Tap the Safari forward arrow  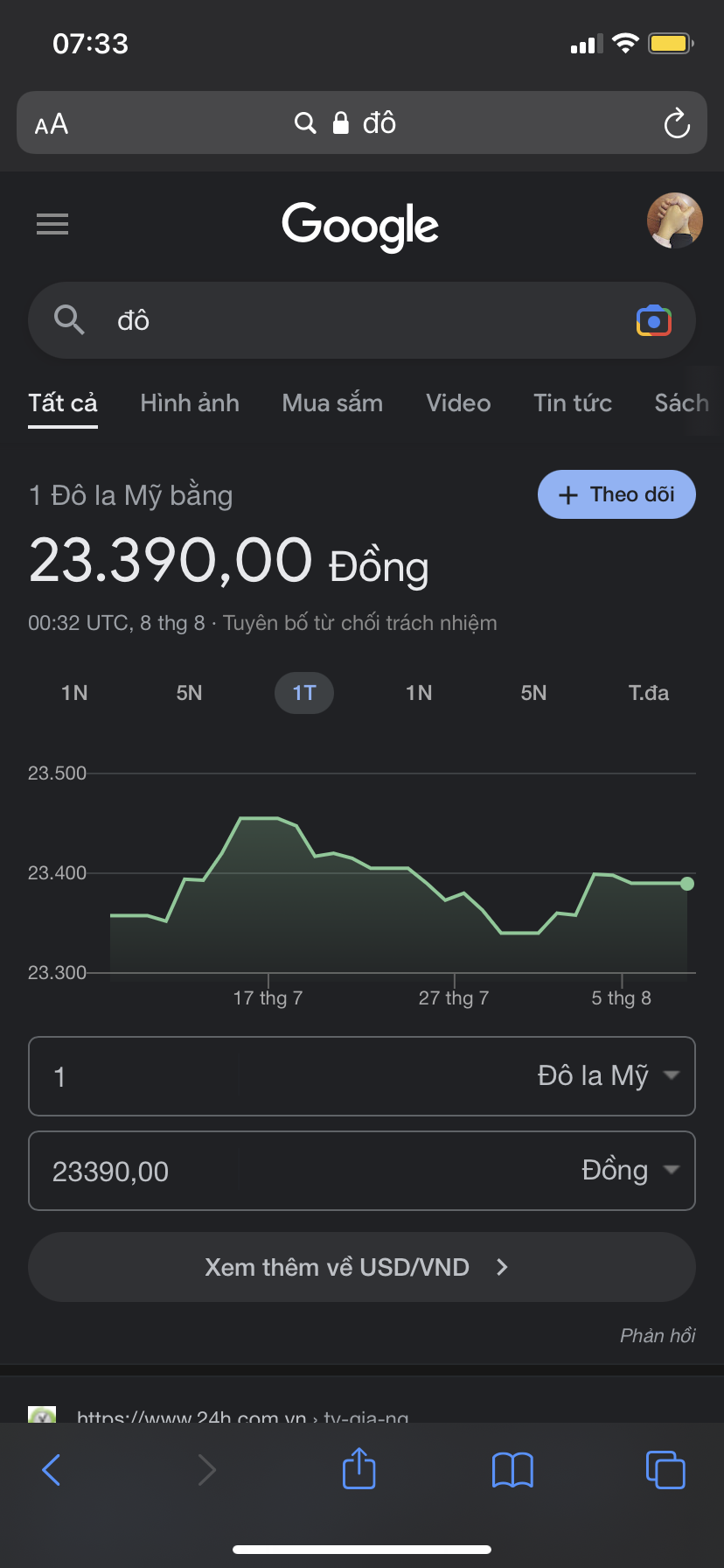point(206,1470)
